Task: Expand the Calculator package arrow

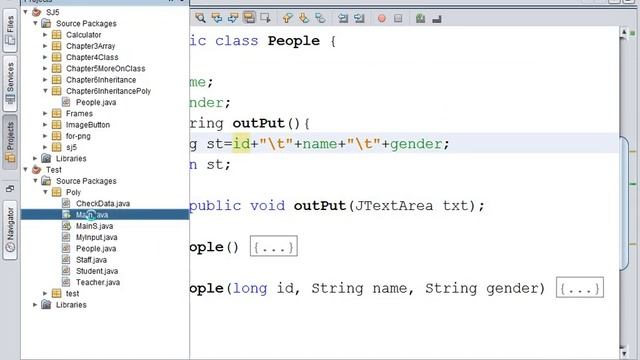Action: [45, 35]
